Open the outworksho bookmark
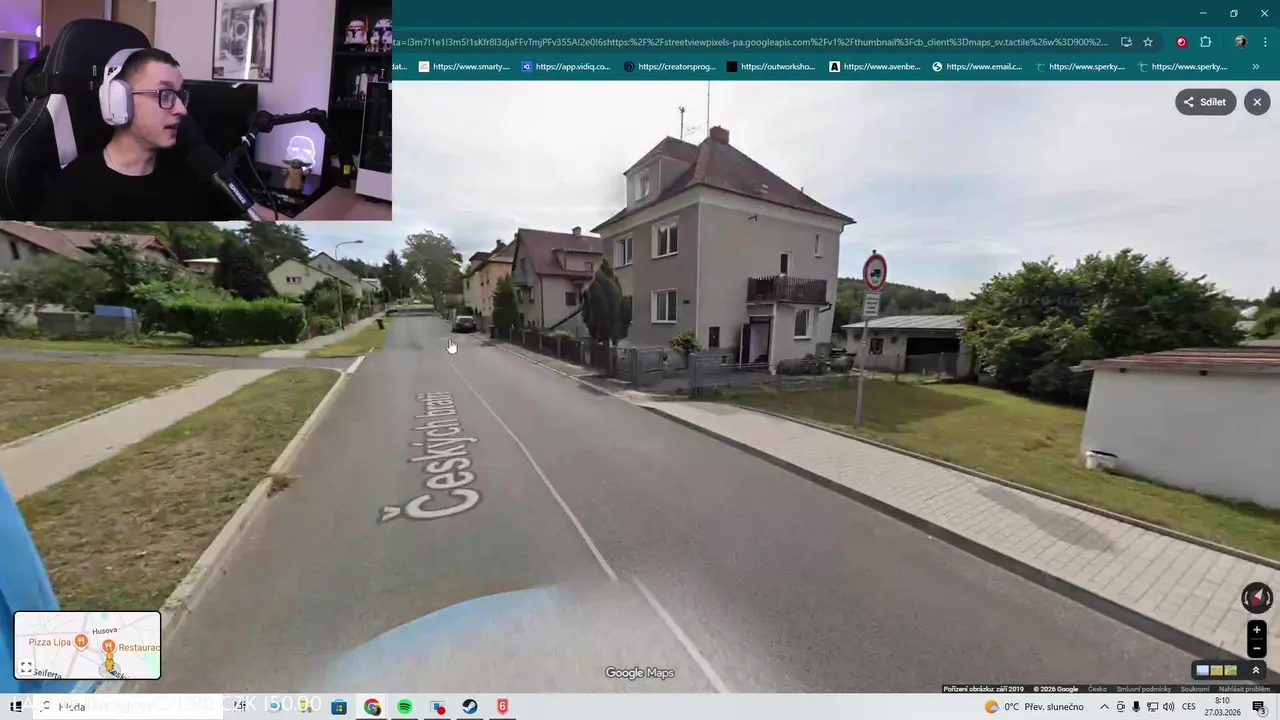 [x=771, y=67]
